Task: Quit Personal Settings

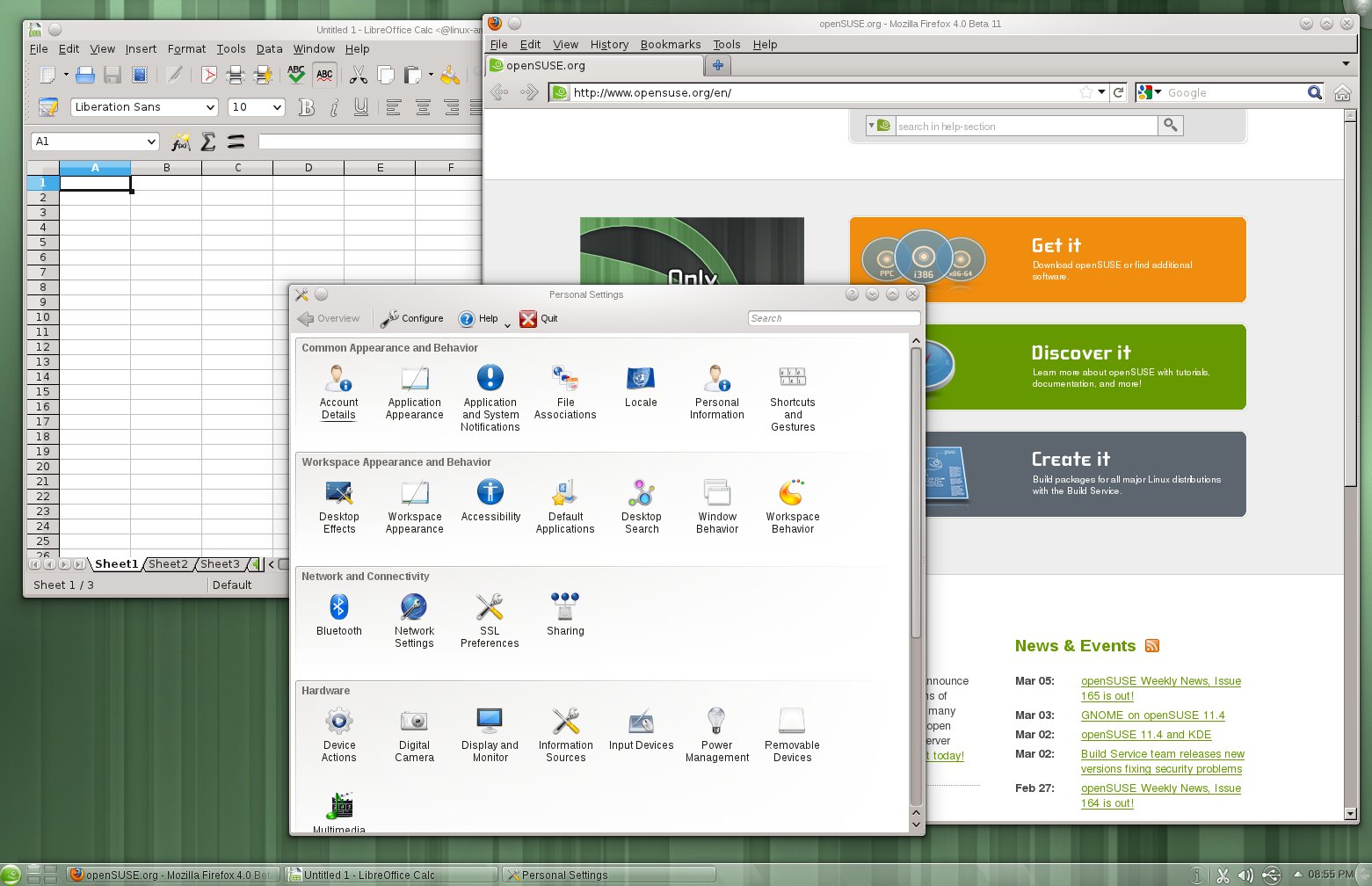Action: point(540,318)
